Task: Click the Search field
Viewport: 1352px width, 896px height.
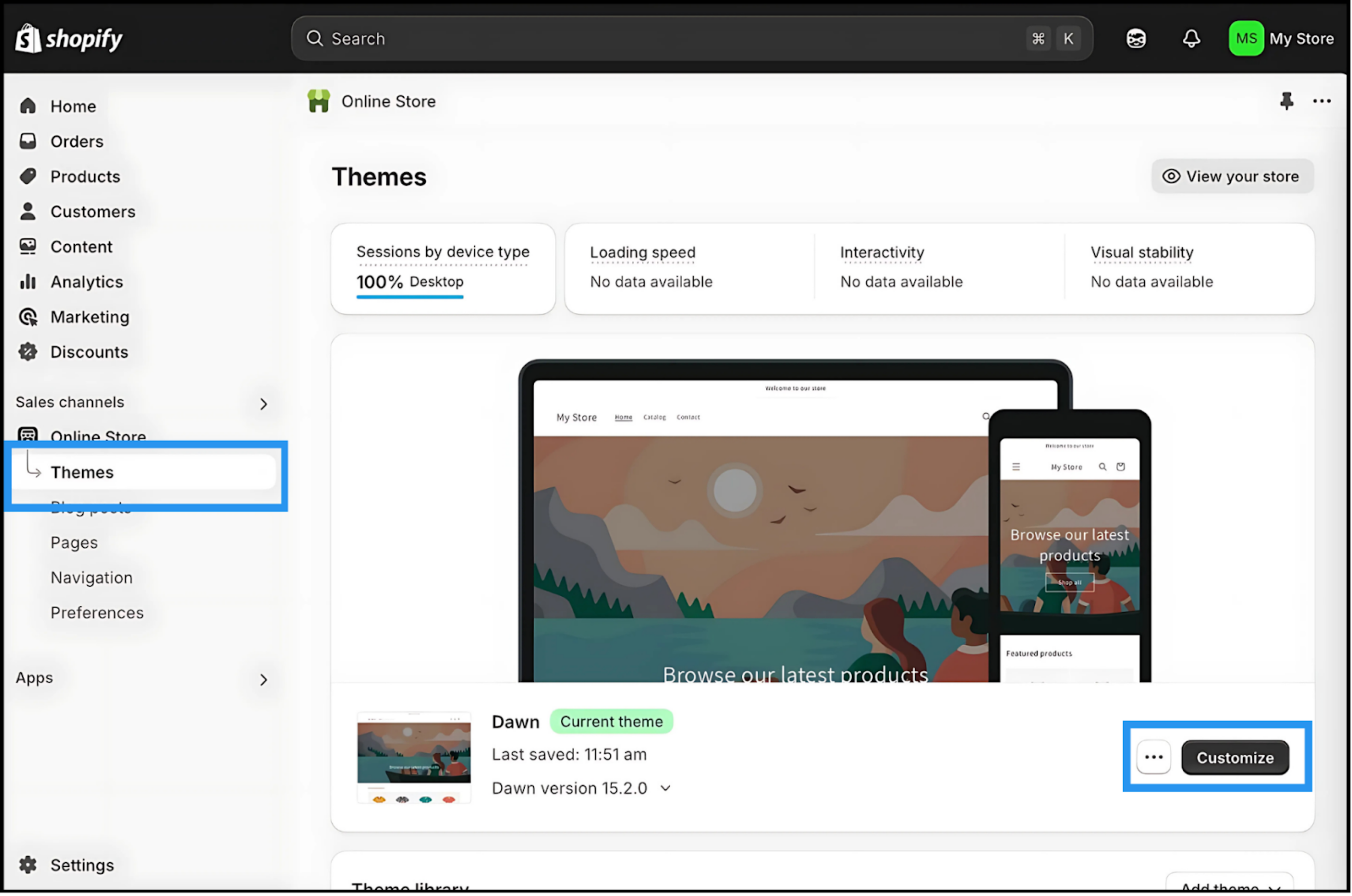Action: click(692, 38)
